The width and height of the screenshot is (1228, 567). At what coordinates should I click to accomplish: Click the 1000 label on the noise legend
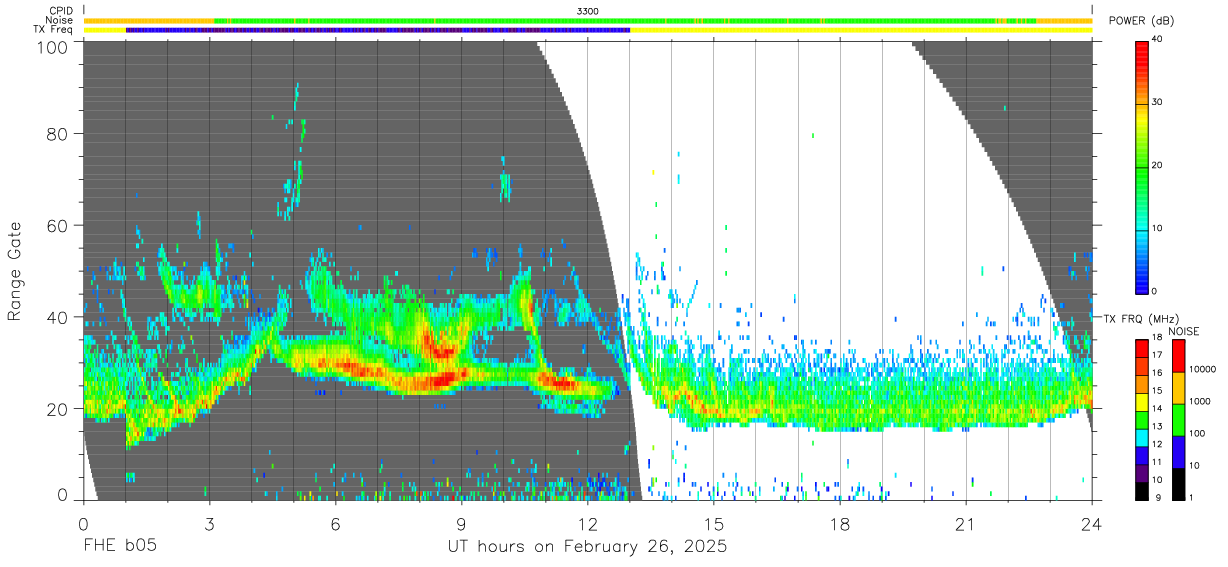[x=1200, y=401]
